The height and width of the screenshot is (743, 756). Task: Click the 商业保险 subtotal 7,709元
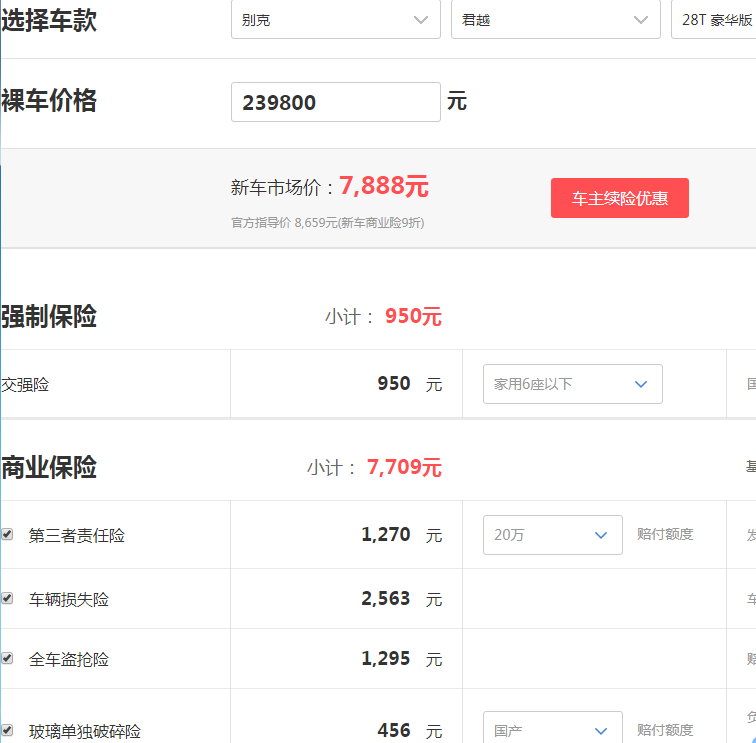click(x=404, y=467)
